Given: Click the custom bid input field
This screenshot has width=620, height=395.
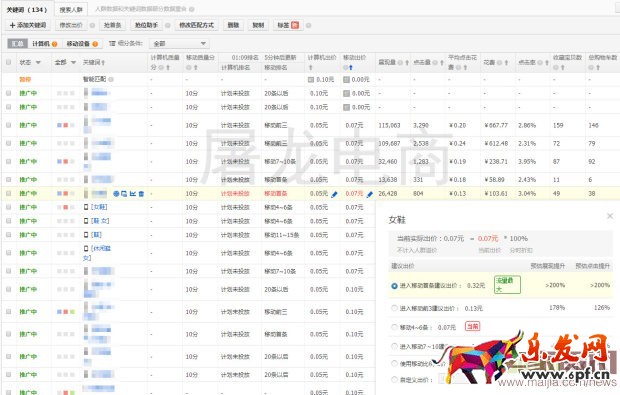Looking at the screenshot, I should [453, 379].
